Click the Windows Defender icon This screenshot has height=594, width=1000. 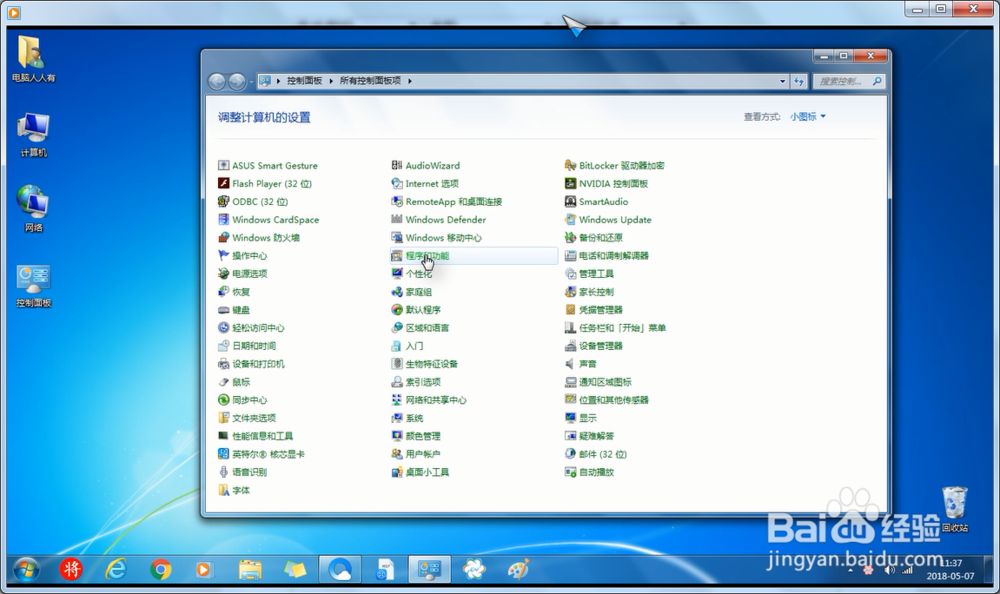coord(397,219)
